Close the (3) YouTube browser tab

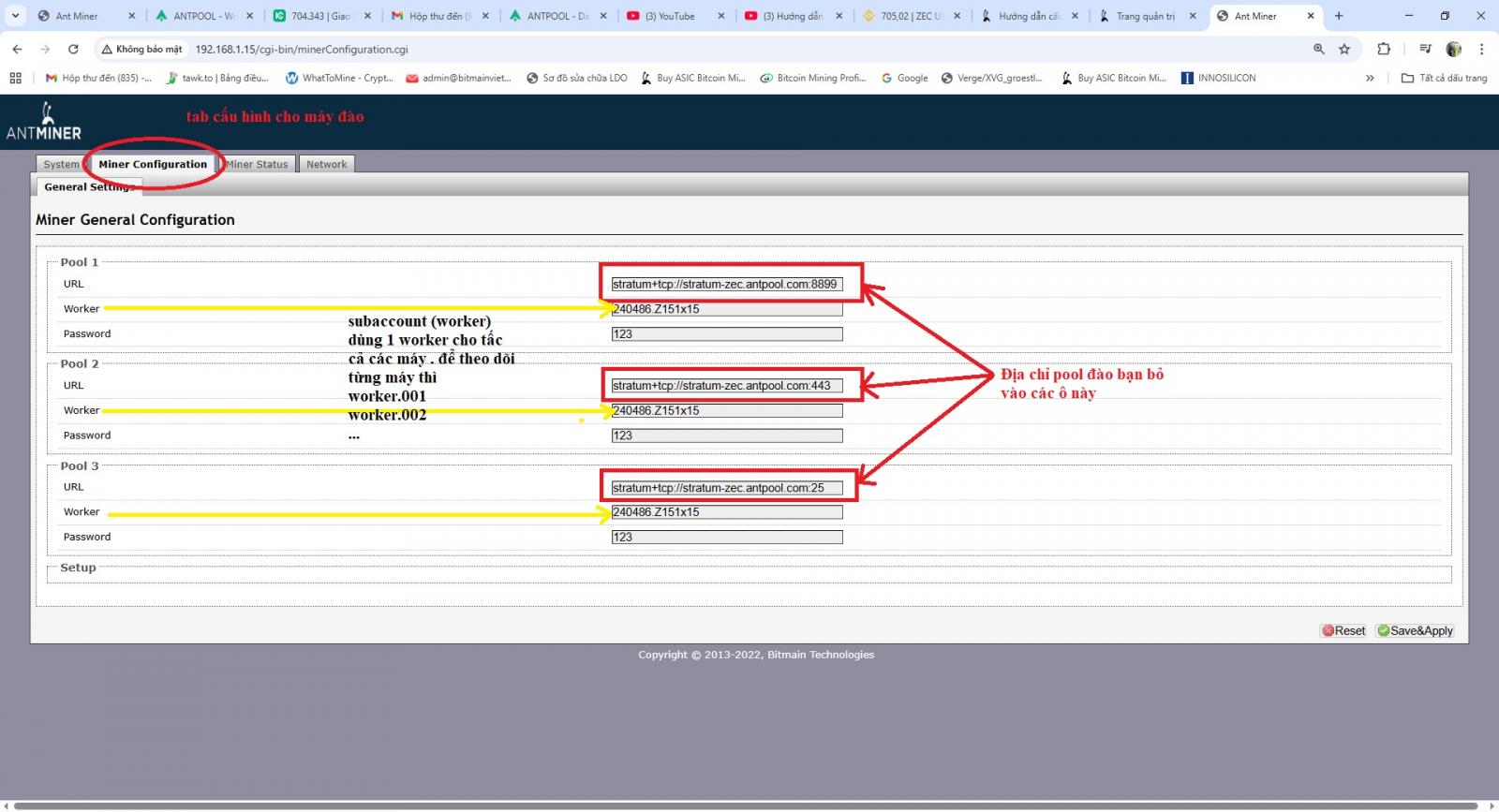pos(720,16)
